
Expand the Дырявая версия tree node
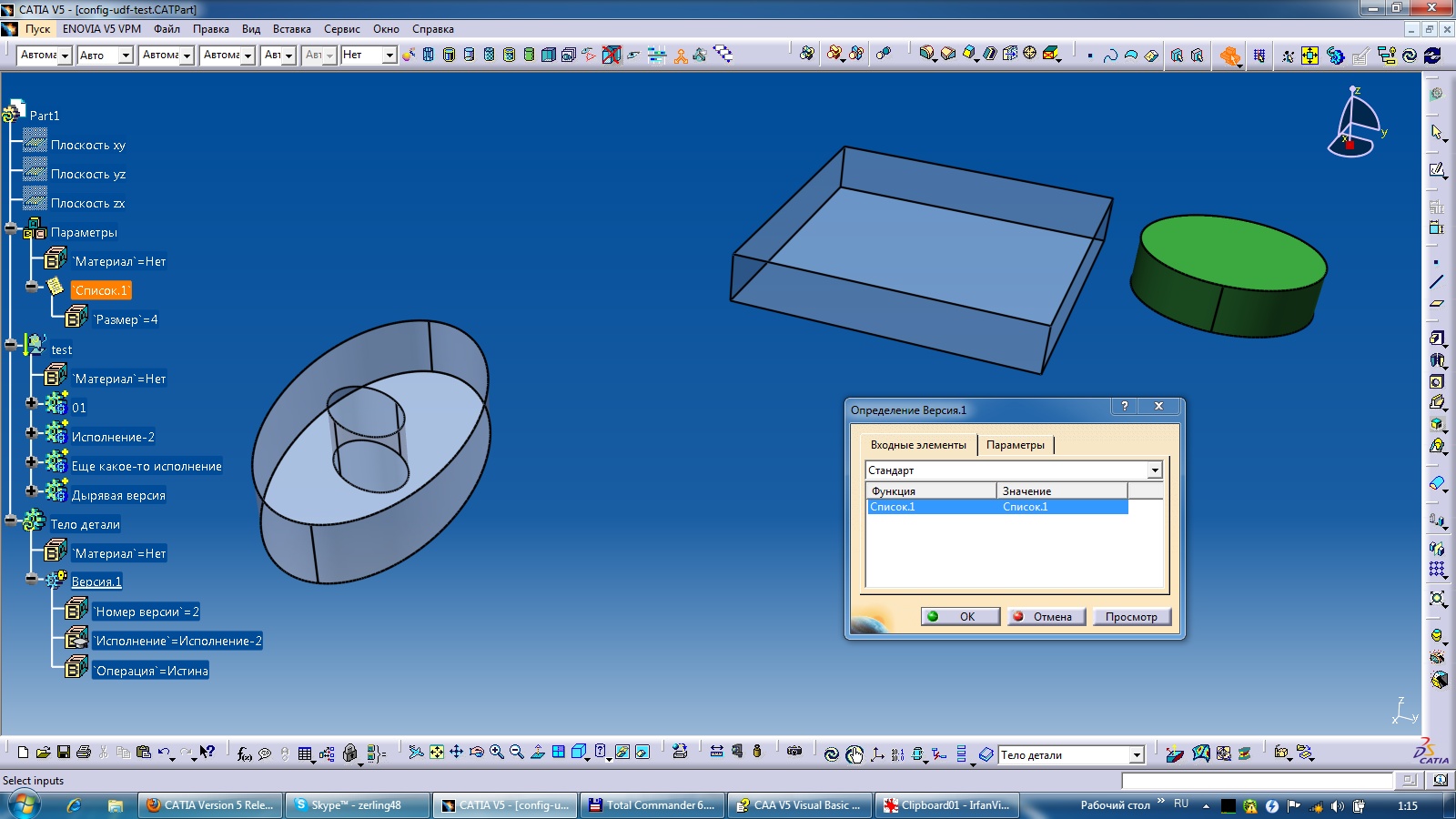31,490
